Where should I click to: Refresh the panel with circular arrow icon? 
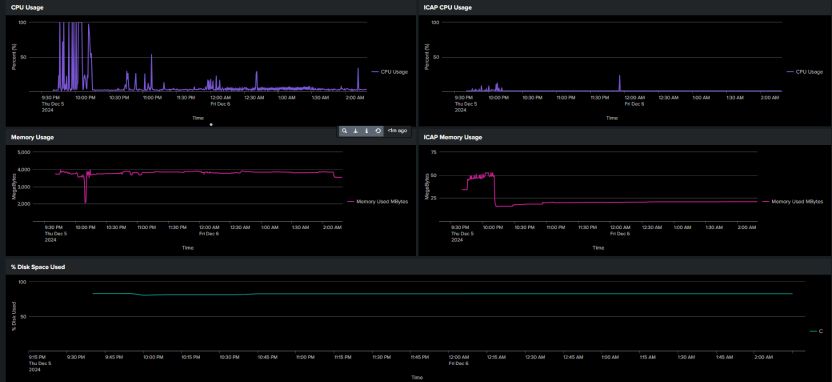pos(378,131)
